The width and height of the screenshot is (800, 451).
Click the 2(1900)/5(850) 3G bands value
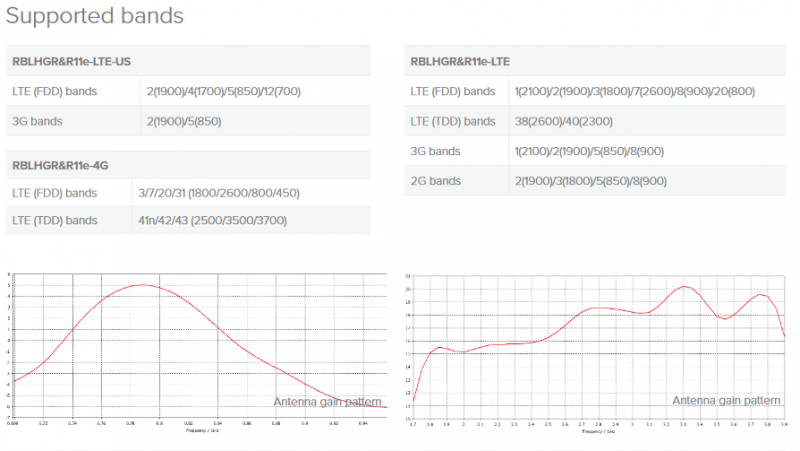179,122
